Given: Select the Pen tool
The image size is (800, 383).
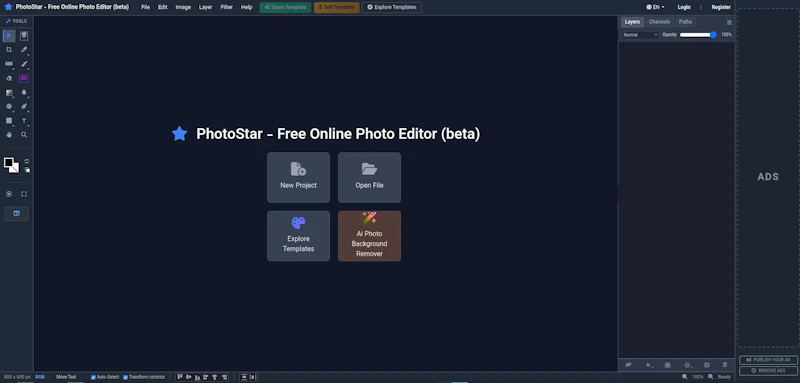Looking at the screenshot, I should 23,107.
